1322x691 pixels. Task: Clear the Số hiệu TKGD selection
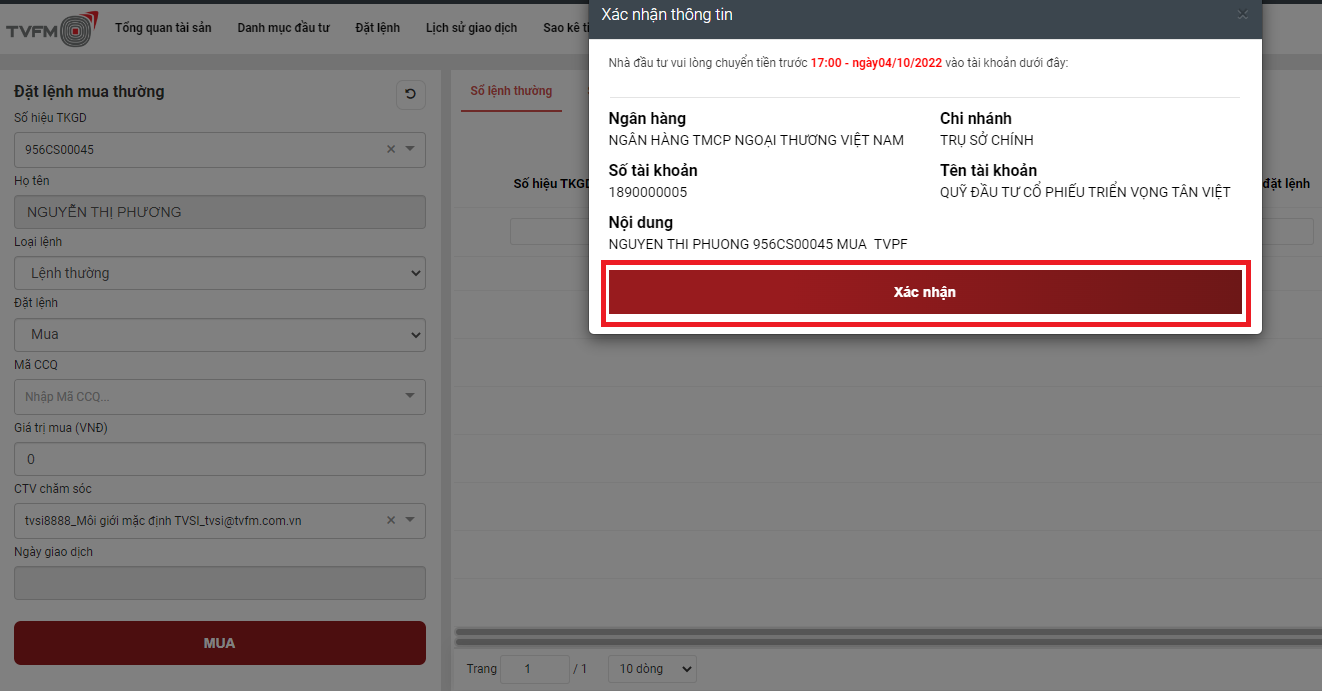(x=391, y=150)
